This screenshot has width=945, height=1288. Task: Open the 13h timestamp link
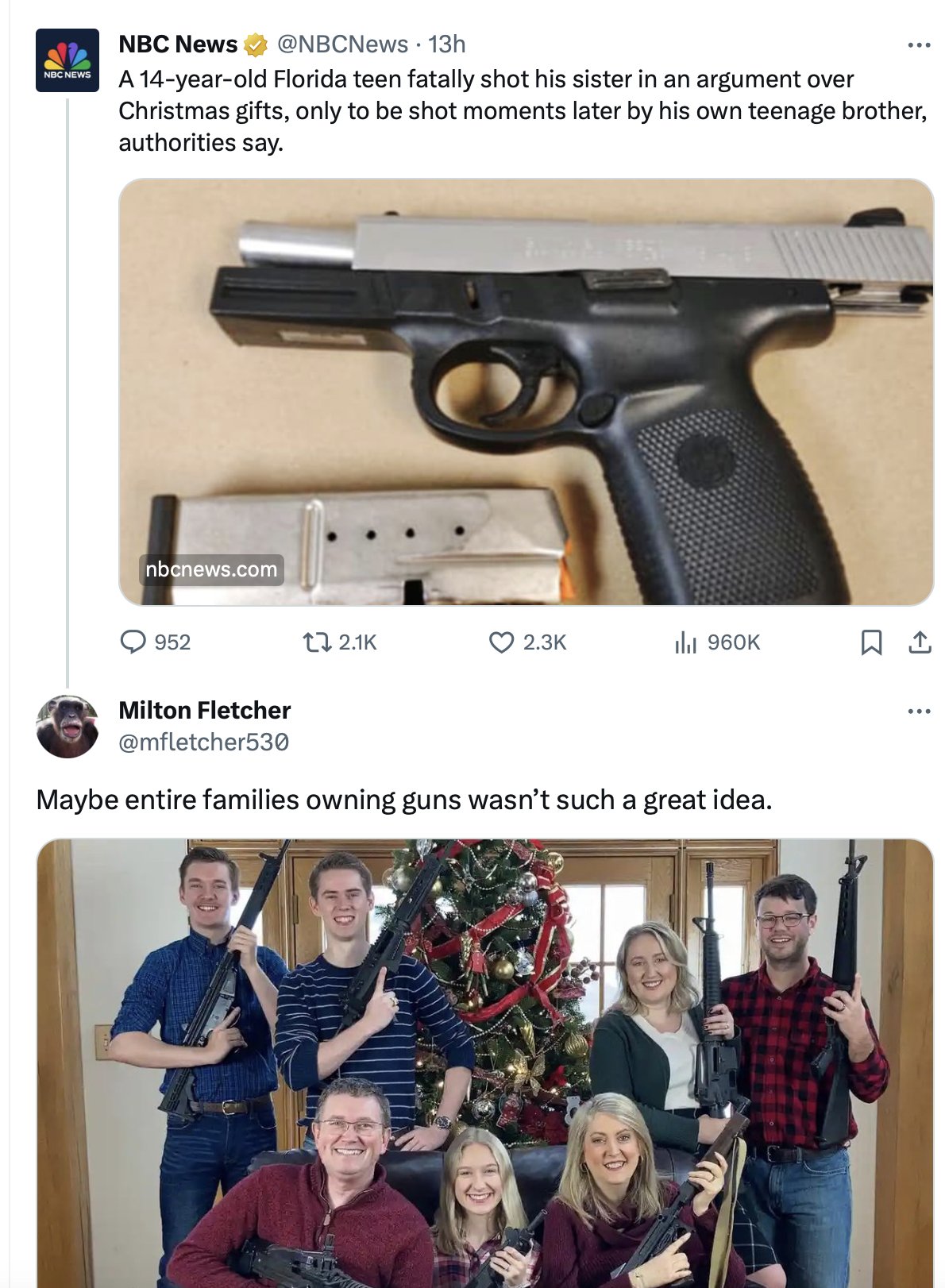pyautogui.click(x=447, y=44)
